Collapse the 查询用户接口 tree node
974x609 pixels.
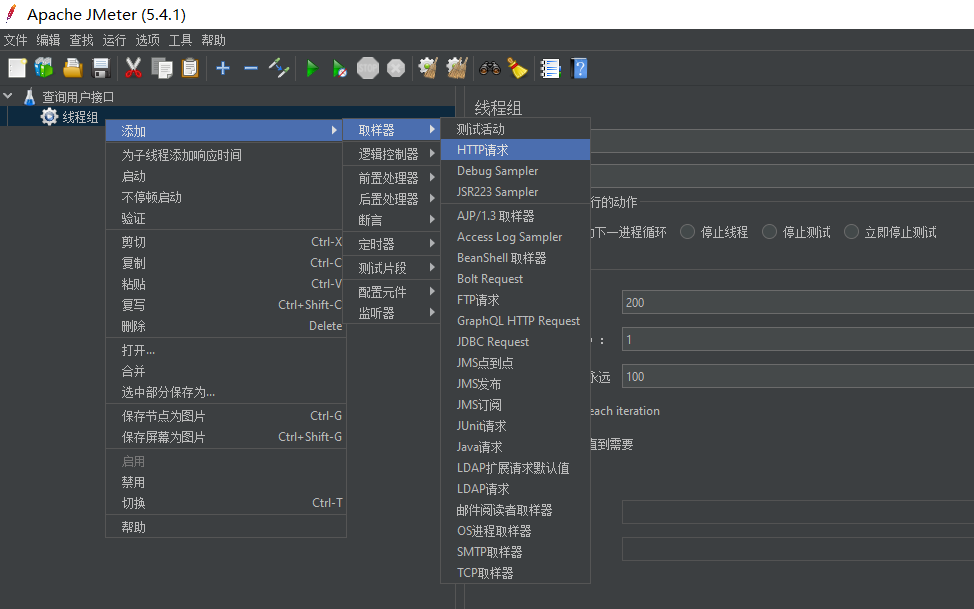tap(8, 96)
